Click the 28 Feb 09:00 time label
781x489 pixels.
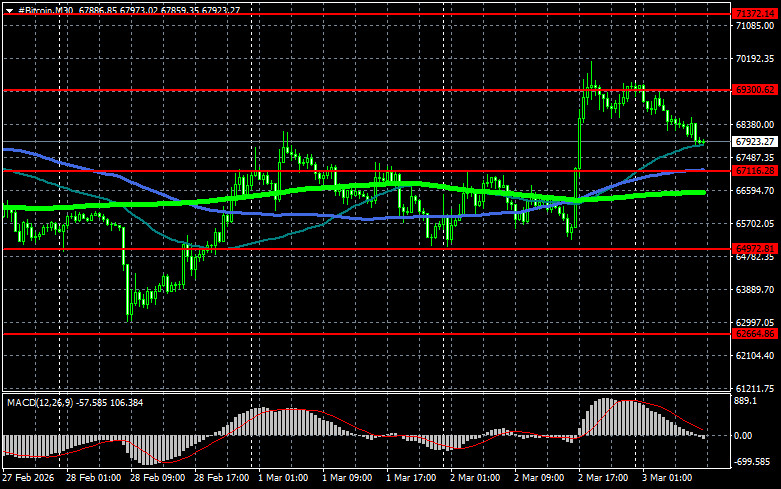(157, 478)
